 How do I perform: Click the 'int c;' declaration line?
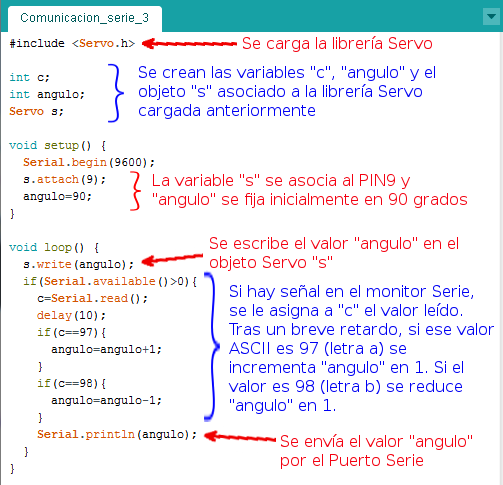click(x=29, y=77)
